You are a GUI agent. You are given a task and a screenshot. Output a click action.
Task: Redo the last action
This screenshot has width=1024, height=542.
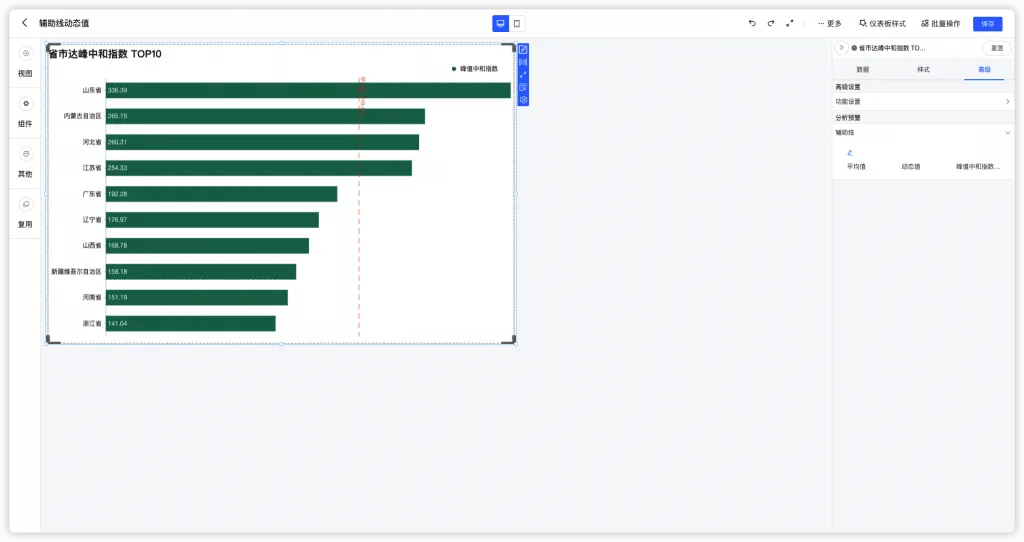pos(771,24)
